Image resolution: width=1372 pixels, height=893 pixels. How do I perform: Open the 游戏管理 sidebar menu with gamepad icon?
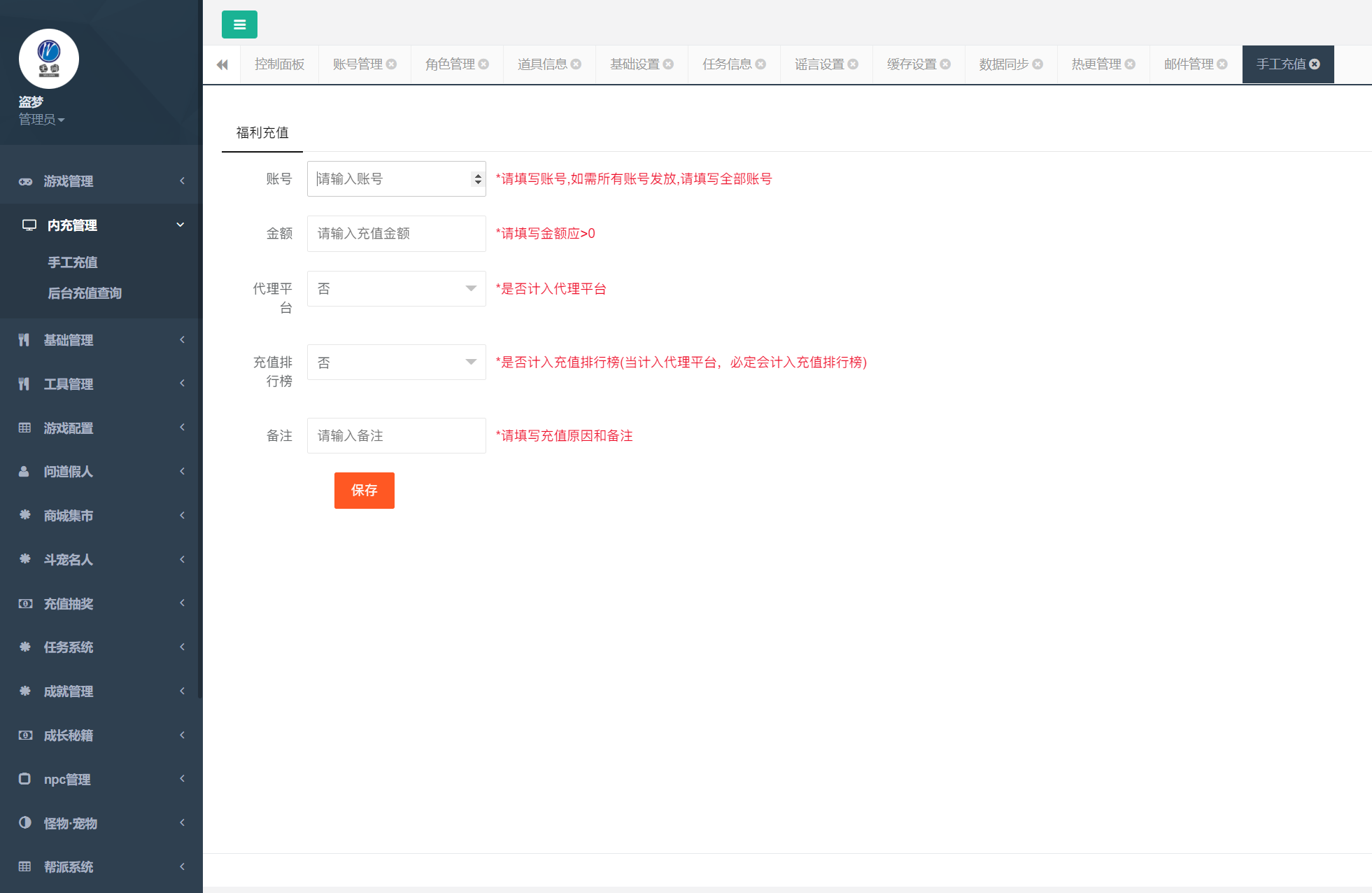(x=68, y=181)
